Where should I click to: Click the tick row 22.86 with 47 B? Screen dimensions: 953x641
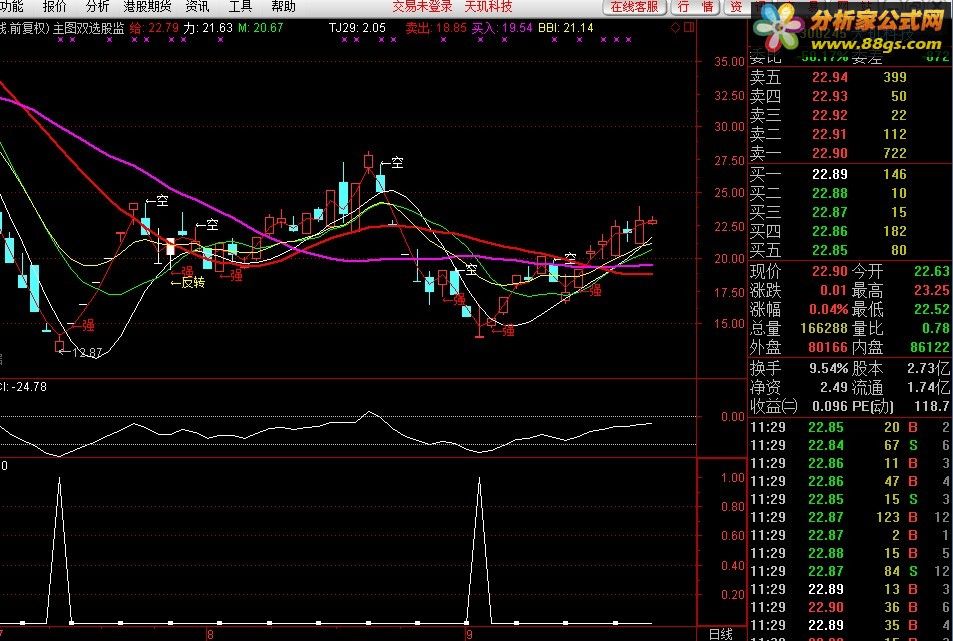tap(850, 481)
